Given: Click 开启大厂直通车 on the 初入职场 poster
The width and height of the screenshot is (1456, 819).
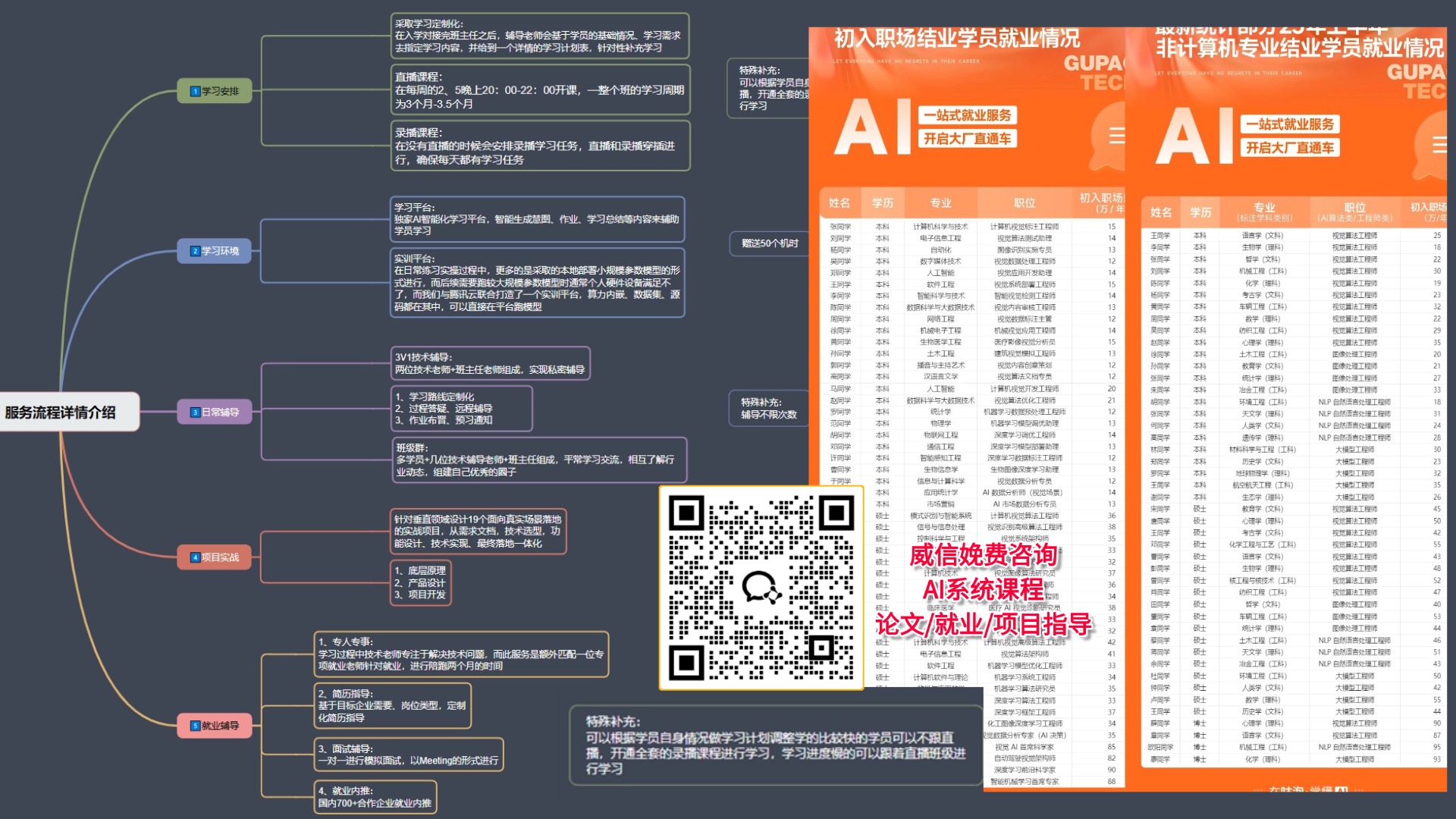Looking at the screenshot, I should [x=967, y=139].
